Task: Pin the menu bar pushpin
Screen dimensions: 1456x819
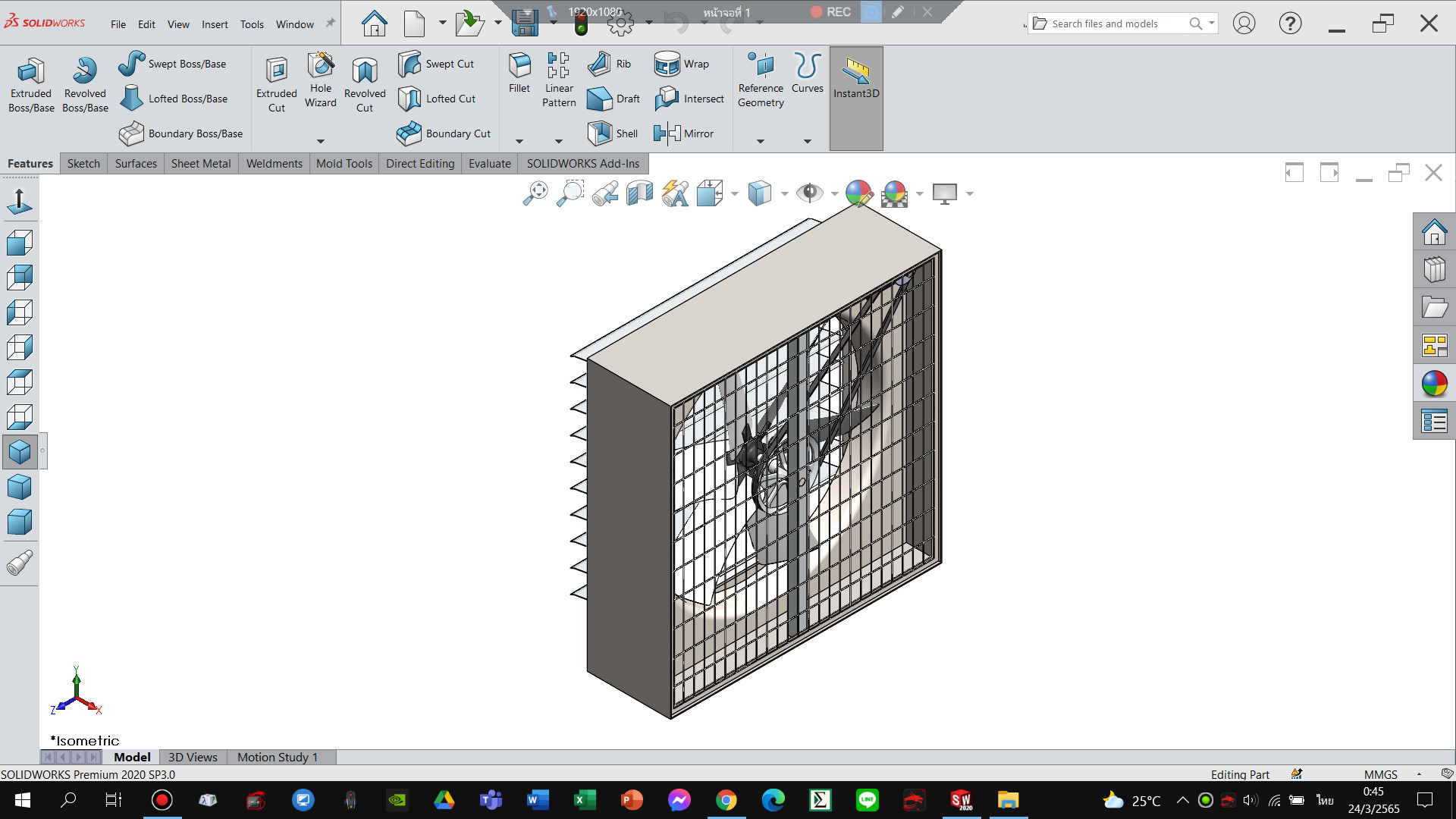Action: 331,24
